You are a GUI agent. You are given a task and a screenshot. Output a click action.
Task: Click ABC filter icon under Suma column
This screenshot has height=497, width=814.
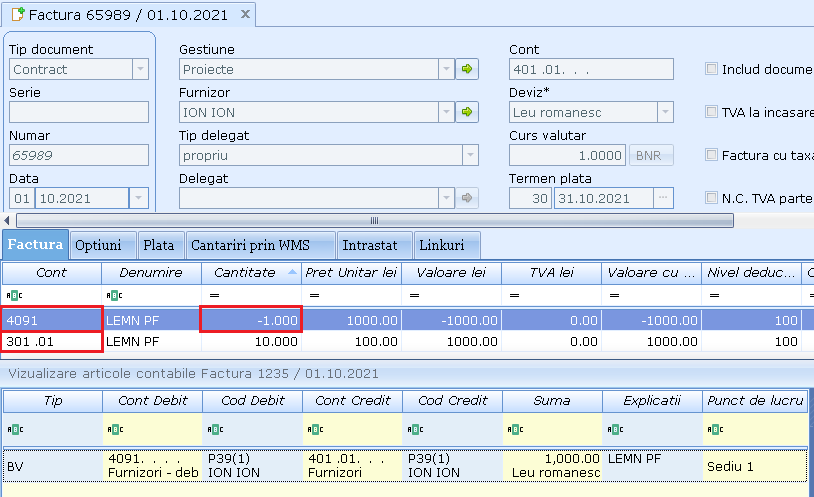coord(515,429)
